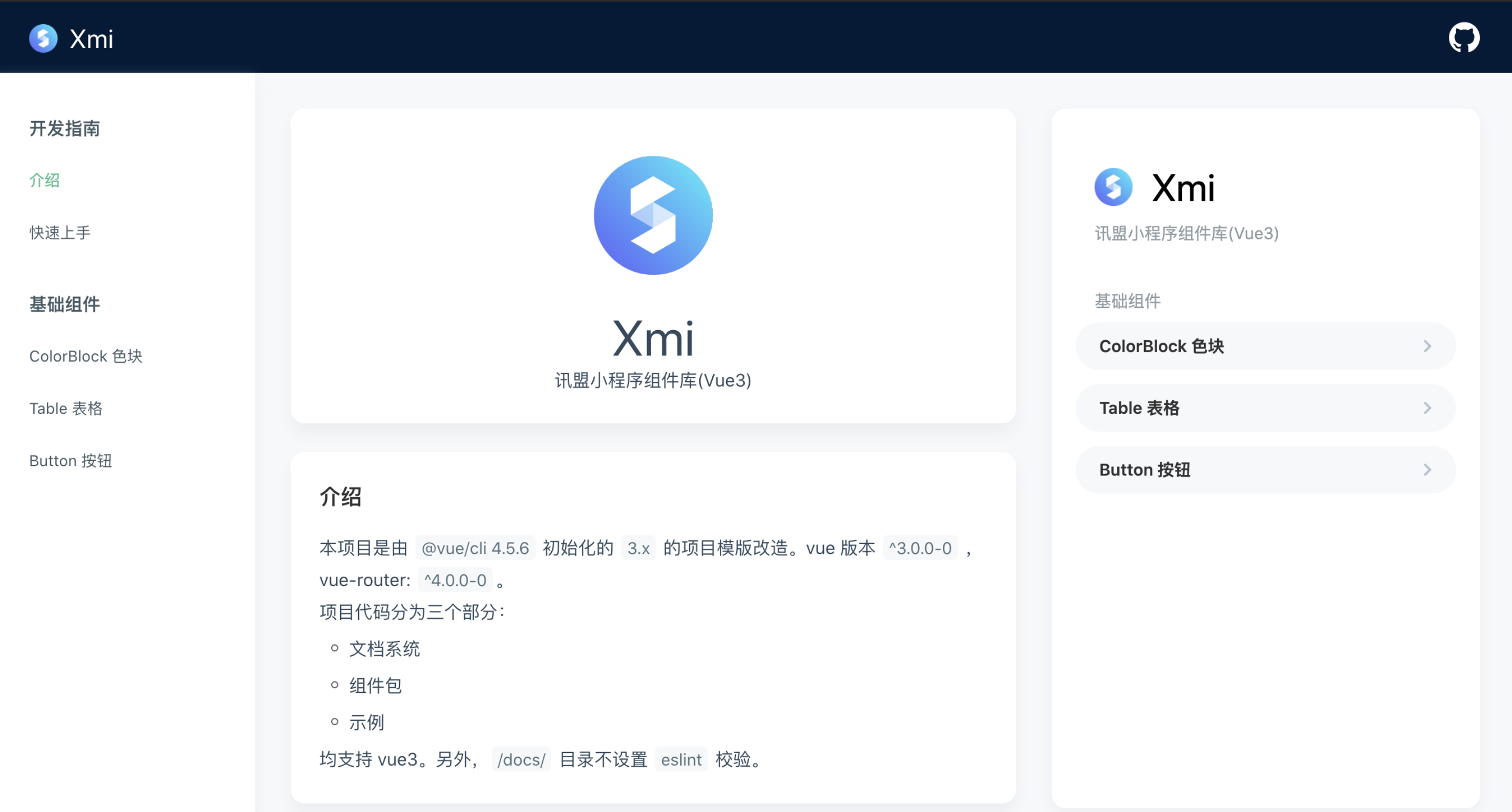Click the large Xmi logo image
Viewport: 1512px width, 812px height.
(653, 215)
